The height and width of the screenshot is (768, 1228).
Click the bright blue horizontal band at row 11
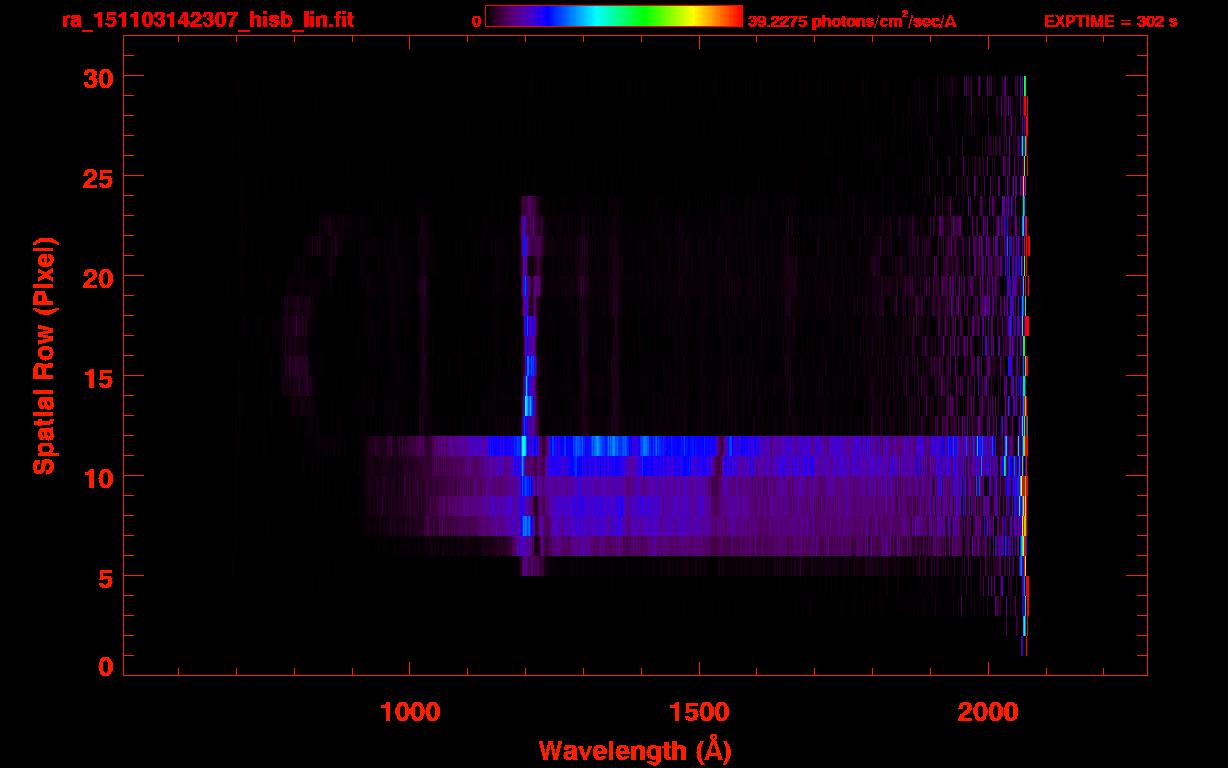[x=695, y=446]
